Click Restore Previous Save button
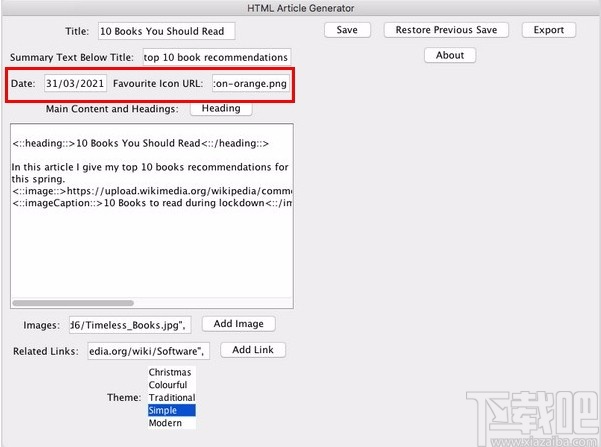The image size is (601, 447). [x=446, y=30]
